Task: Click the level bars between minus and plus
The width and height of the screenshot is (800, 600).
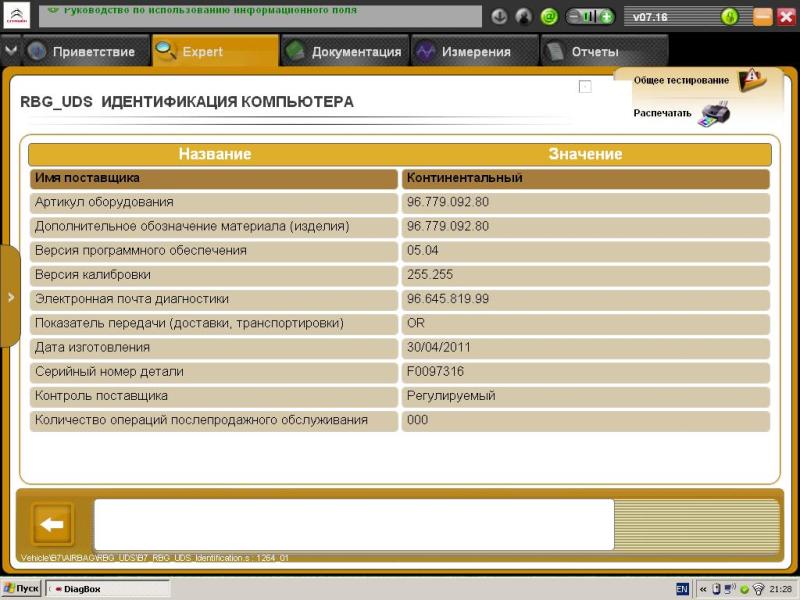Action: 590,17
